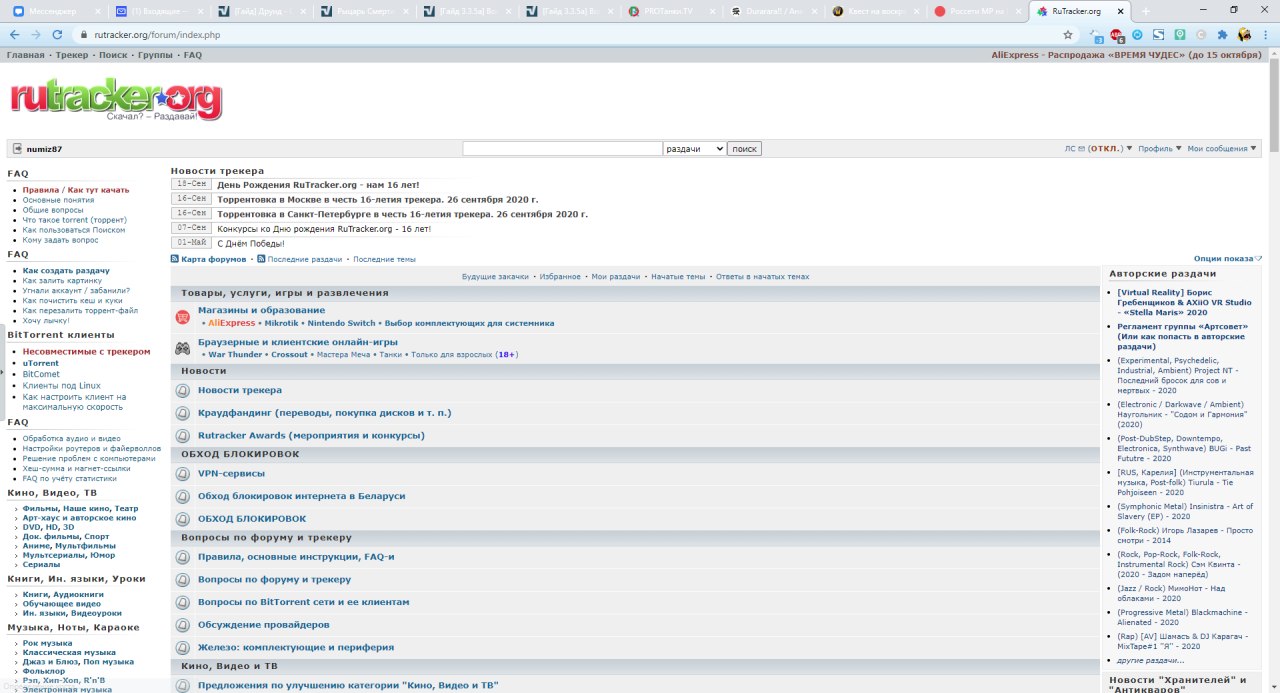Screen dimensions: 1280x693
Task: Open the Группы menu item
Action: 155,55
